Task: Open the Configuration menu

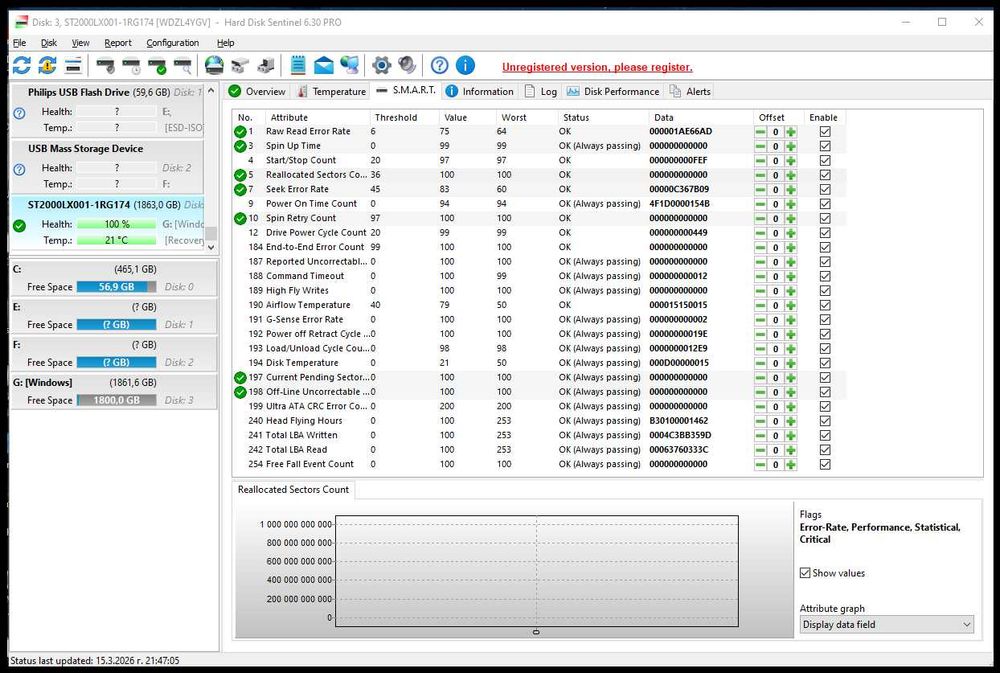Action: pos(173,43)
